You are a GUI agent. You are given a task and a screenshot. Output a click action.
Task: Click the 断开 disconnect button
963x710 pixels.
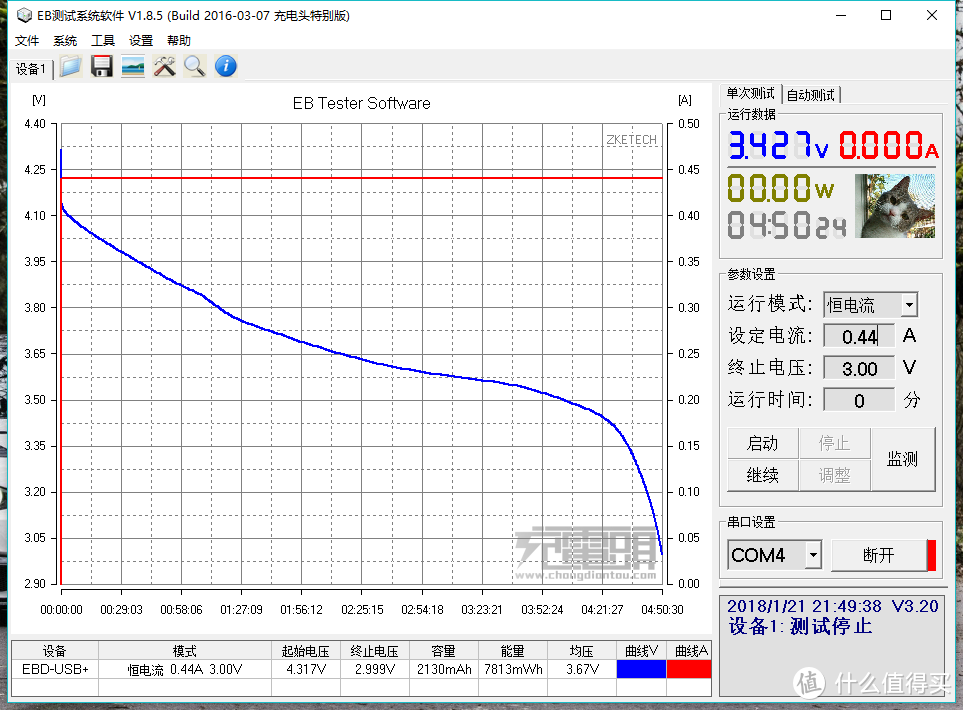[x=878, y=555]
